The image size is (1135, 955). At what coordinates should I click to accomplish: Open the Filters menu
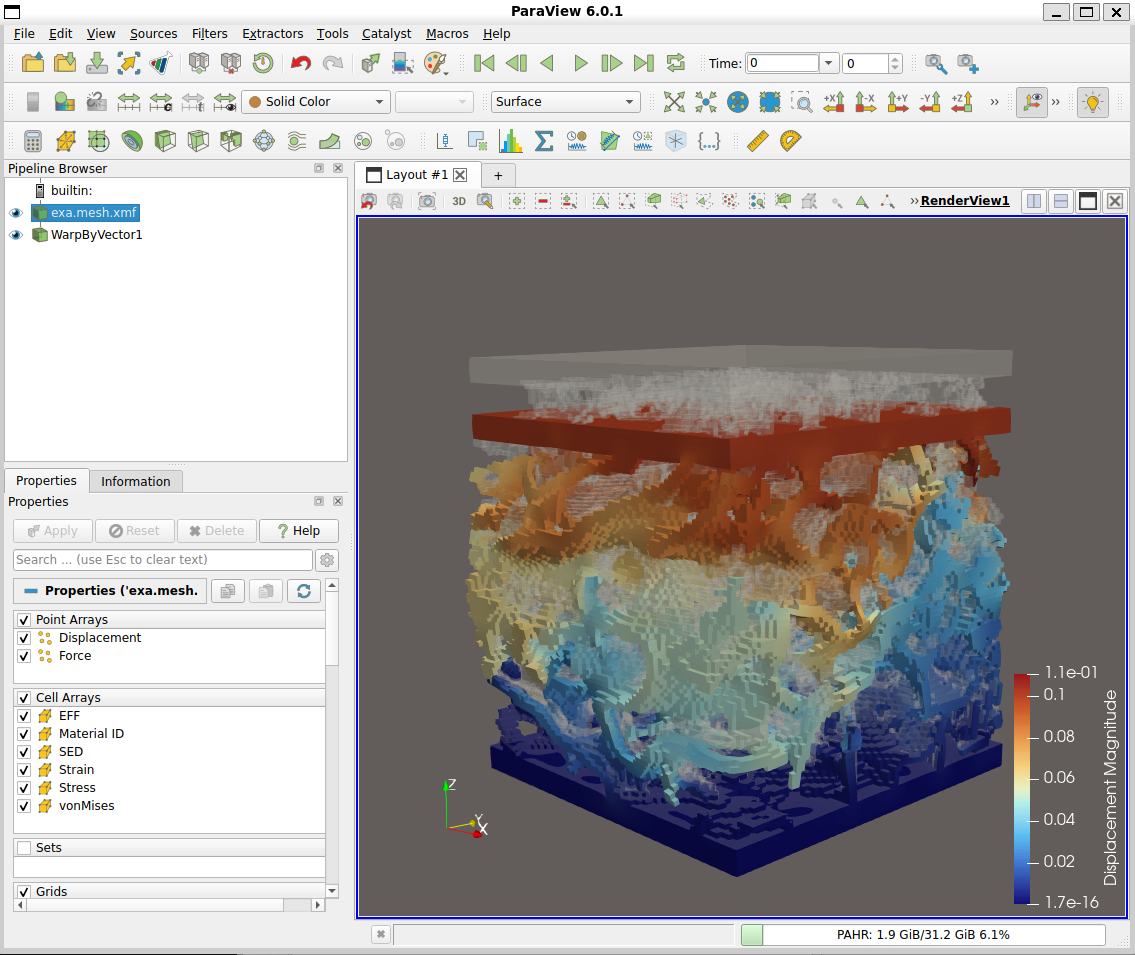(x=209, y=33)
